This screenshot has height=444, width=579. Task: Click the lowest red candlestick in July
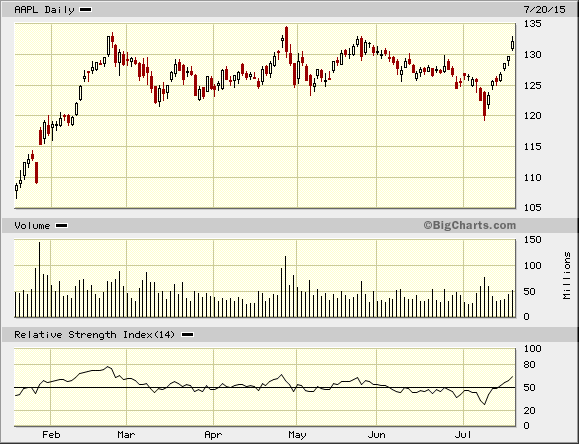484,106
